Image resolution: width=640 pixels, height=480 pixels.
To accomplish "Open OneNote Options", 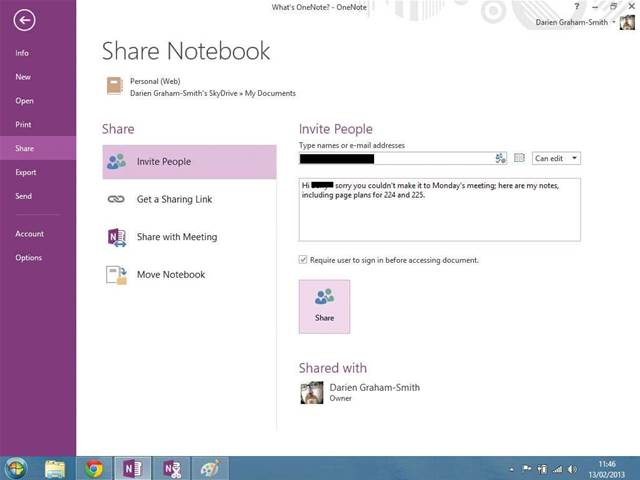I will click(x=28, y=258).
